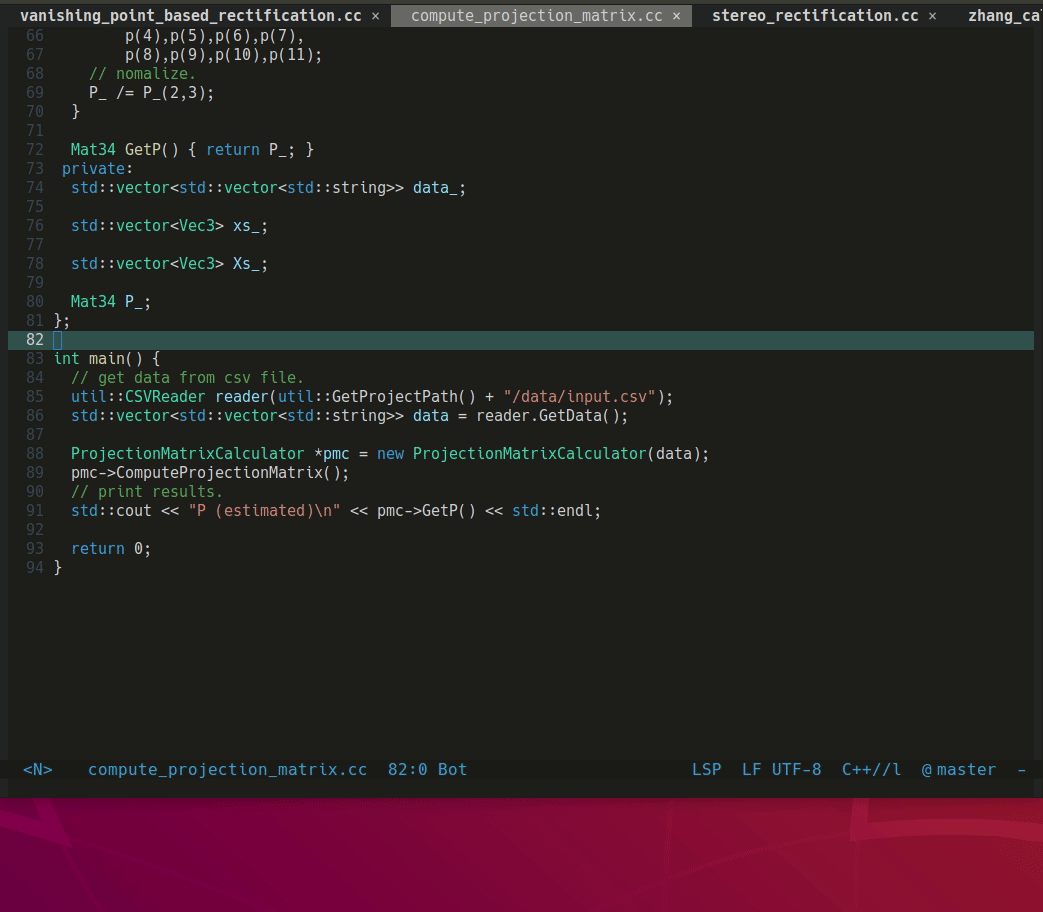Close the compute_projection_matrix.cc tab
Viewport: 1043px width, 912px height.
[x=676, y=16]
